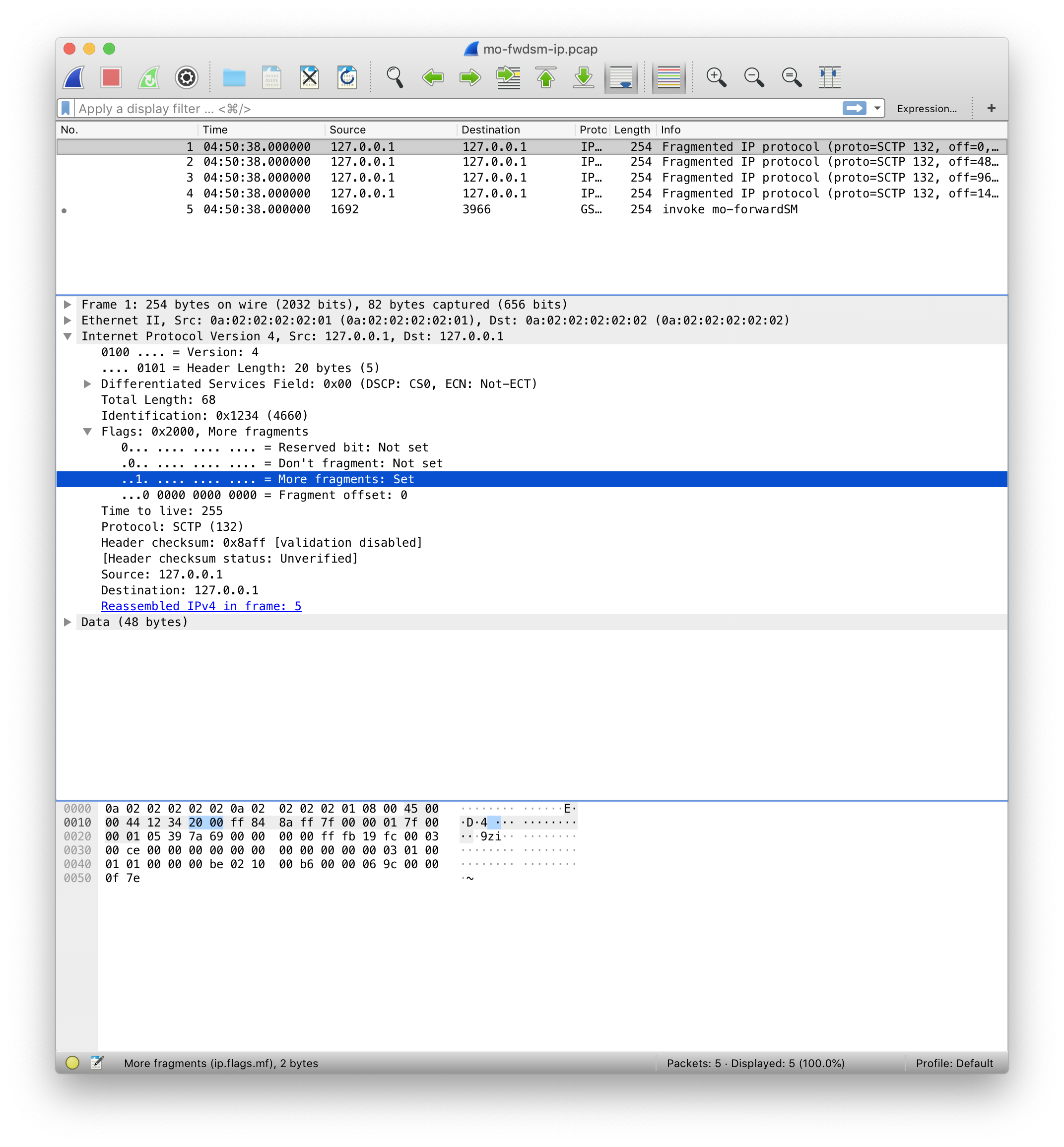This screenshot has width=1064, height=1147.
Task: Click the red stop capture icon
Action: 111,77
